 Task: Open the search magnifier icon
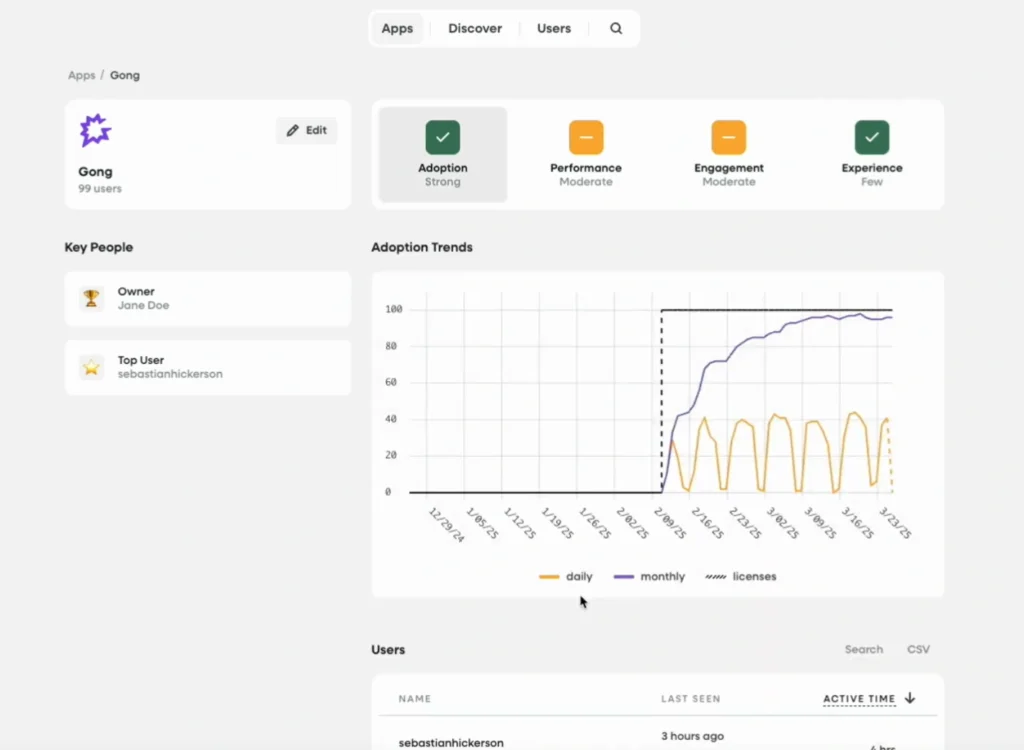pos(616,28)
